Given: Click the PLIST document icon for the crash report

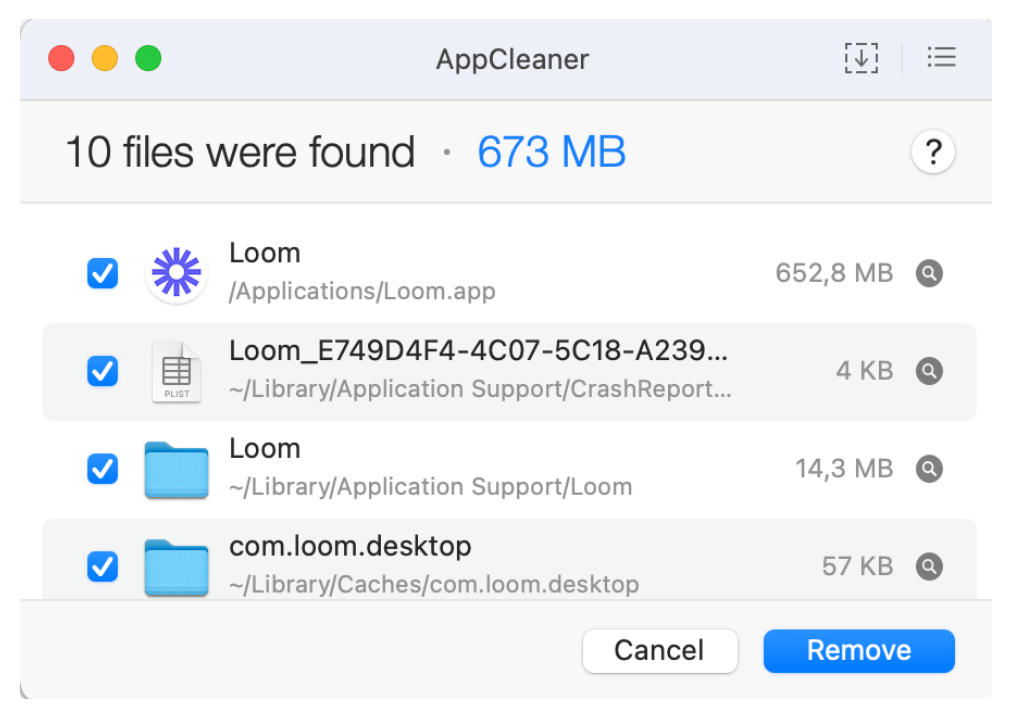Looking at the screenshot, I should click(x=176, y=370).
